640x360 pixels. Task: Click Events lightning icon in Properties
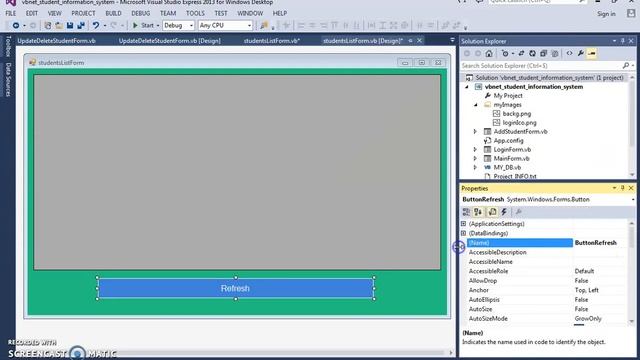click(x=504, y=212)
